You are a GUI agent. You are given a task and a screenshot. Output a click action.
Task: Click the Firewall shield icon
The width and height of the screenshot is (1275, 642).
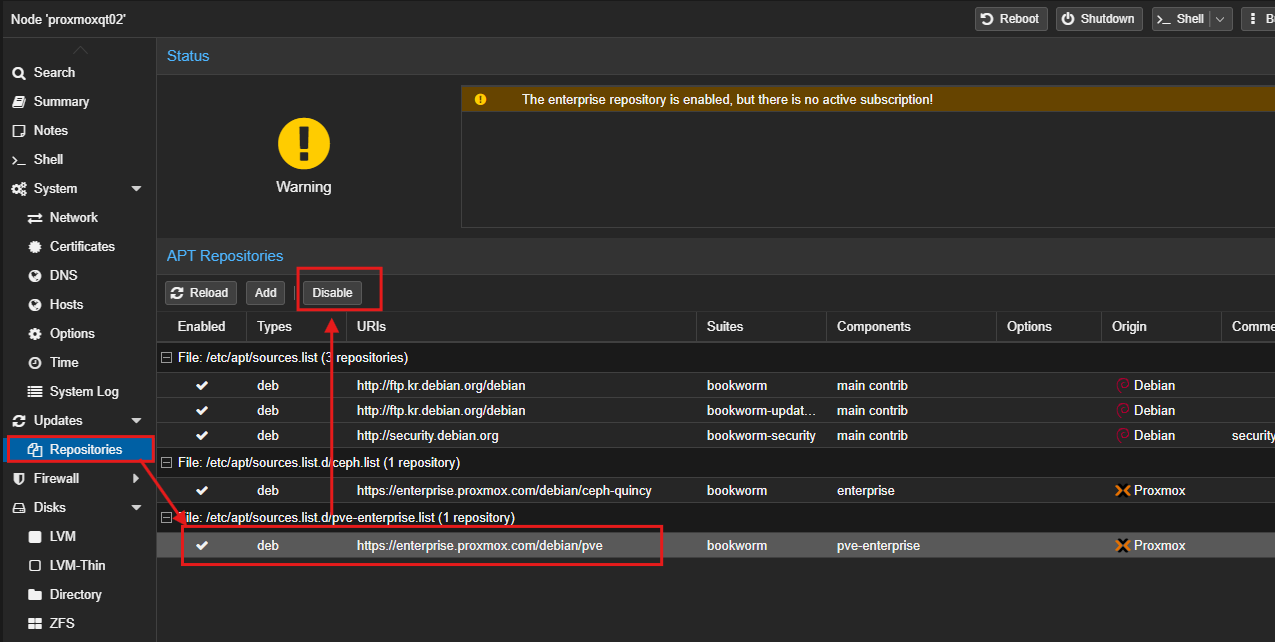pyautogui.click(x=19, y=478)
